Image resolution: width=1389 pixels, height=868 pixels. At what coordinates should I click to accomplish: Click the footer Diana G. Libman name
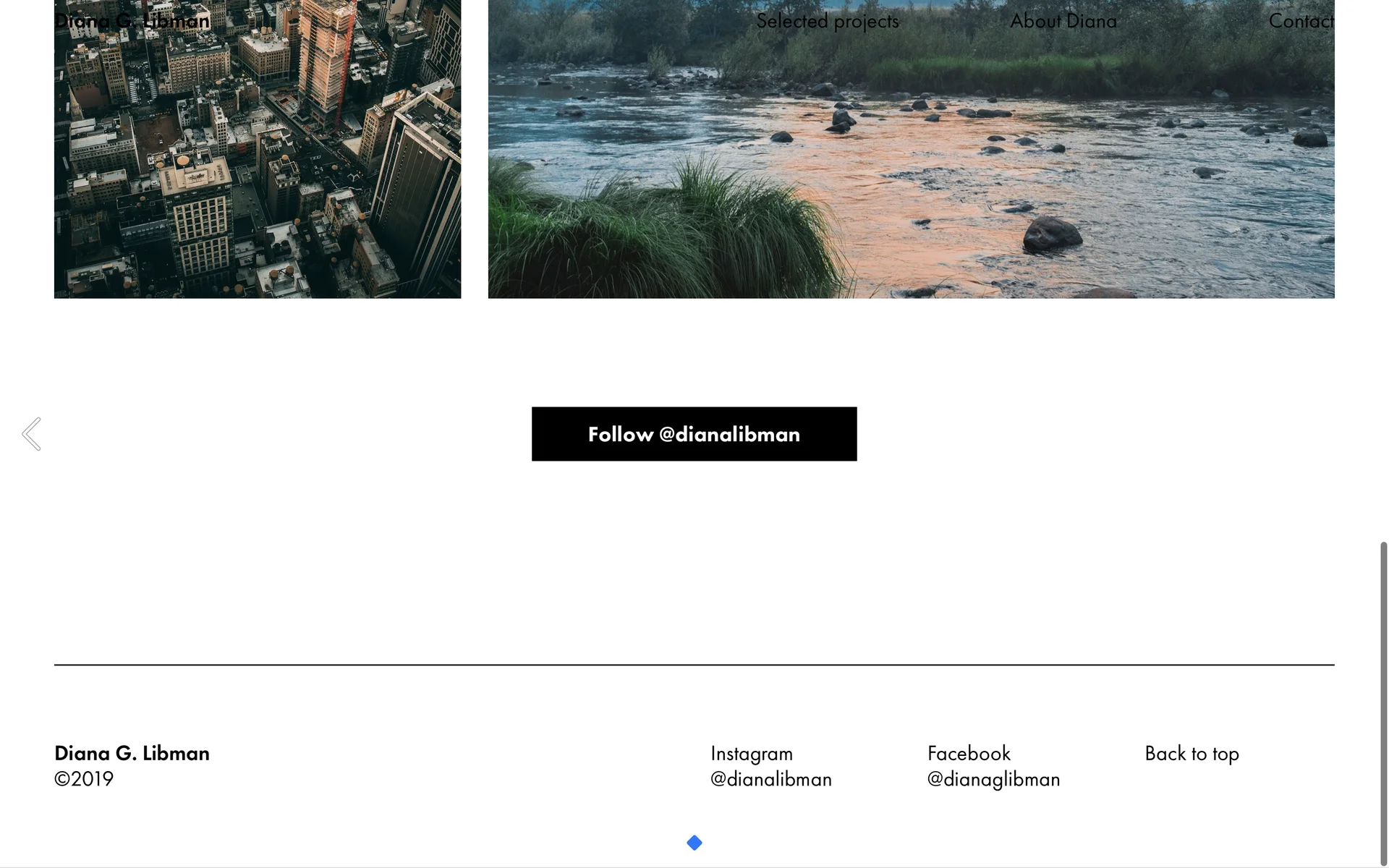point(132,753)
